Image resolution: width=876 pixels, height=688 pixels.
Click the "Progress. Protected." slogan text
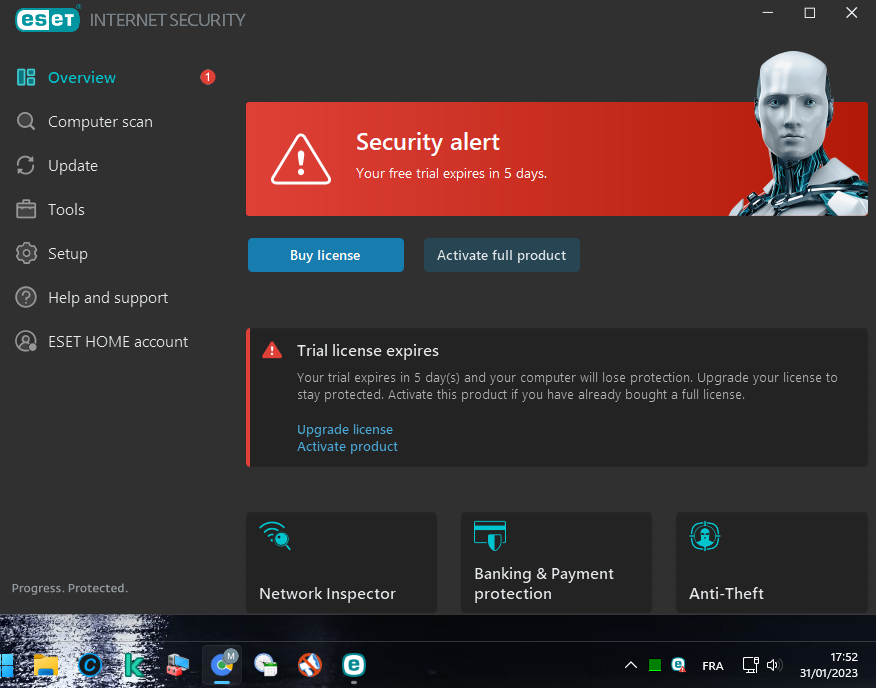pyautogui.click(x=70, y=588)
